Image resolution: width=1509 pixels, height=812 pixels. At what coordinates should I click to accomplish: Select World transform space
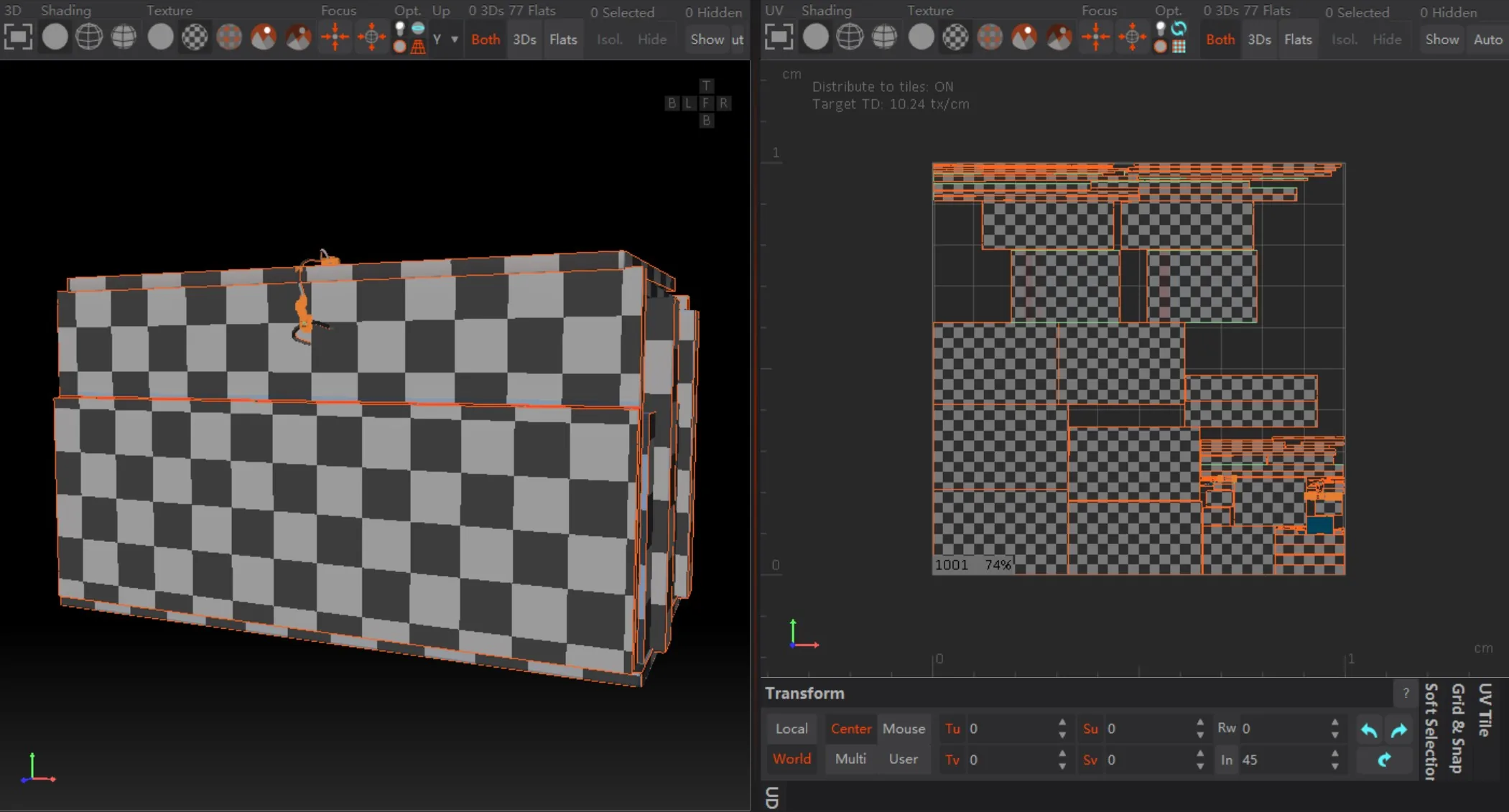click(791, 759)
